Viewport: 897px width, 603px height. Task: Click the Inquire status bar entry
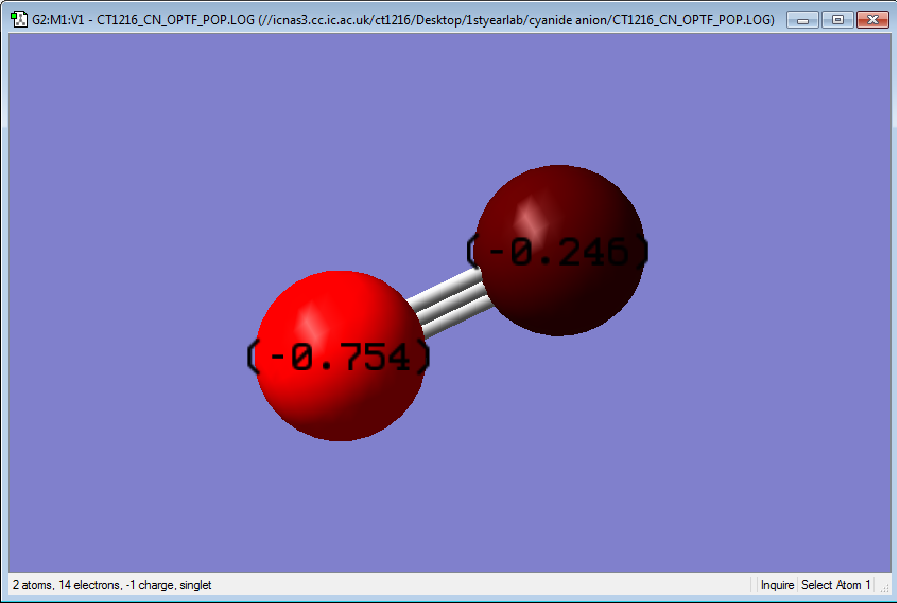pos(777,585)
